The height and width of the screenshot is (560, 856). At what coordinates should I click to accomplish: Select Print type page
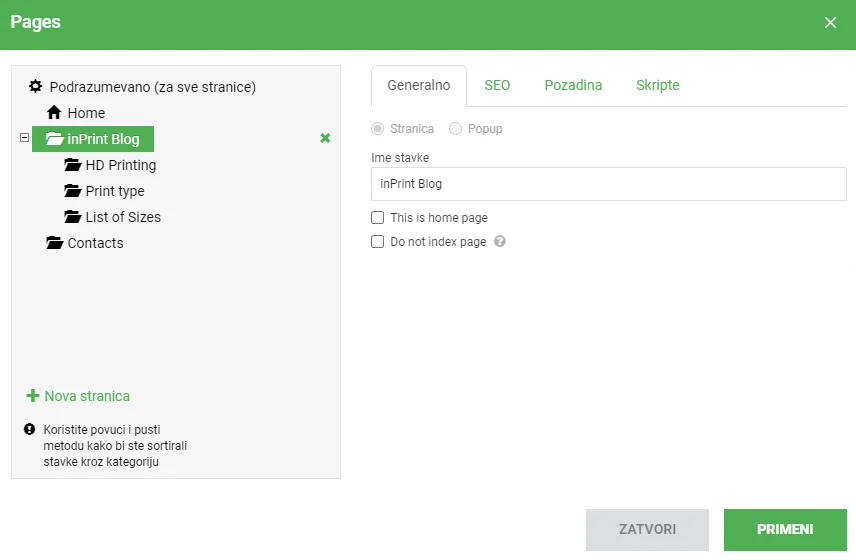(115, 191)
